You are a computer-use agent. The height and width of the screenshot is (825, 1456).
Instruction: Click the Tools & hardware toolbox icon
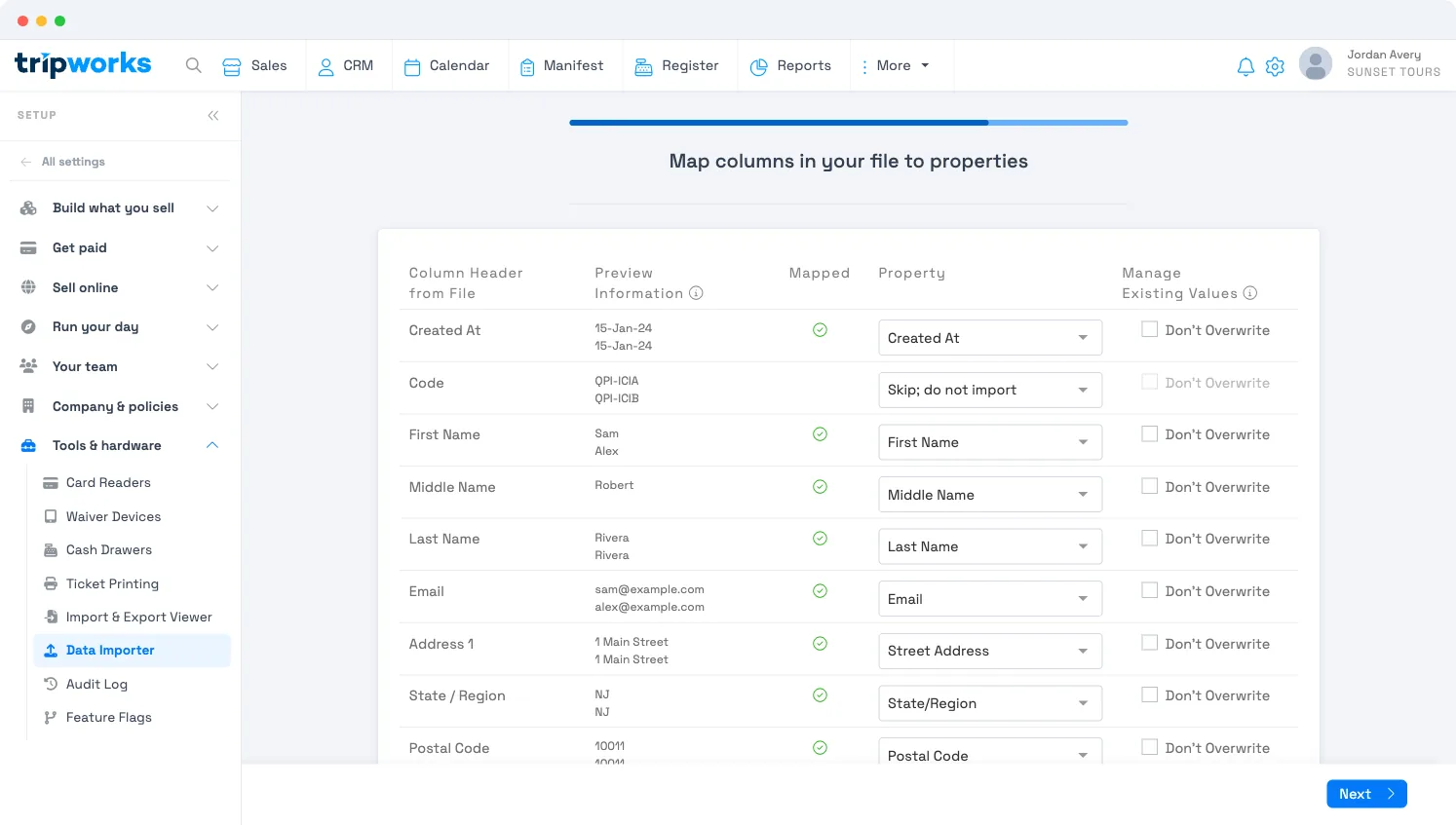28,446
